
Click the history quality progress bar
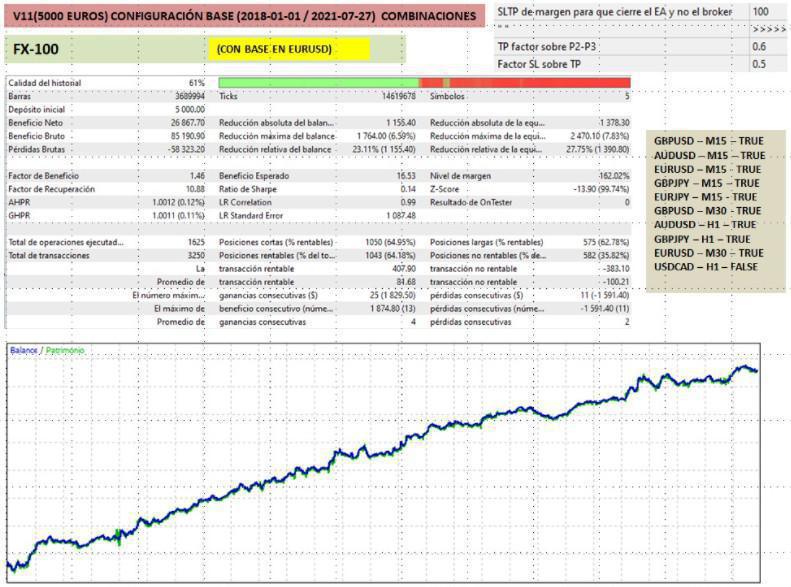click(424, 83)
